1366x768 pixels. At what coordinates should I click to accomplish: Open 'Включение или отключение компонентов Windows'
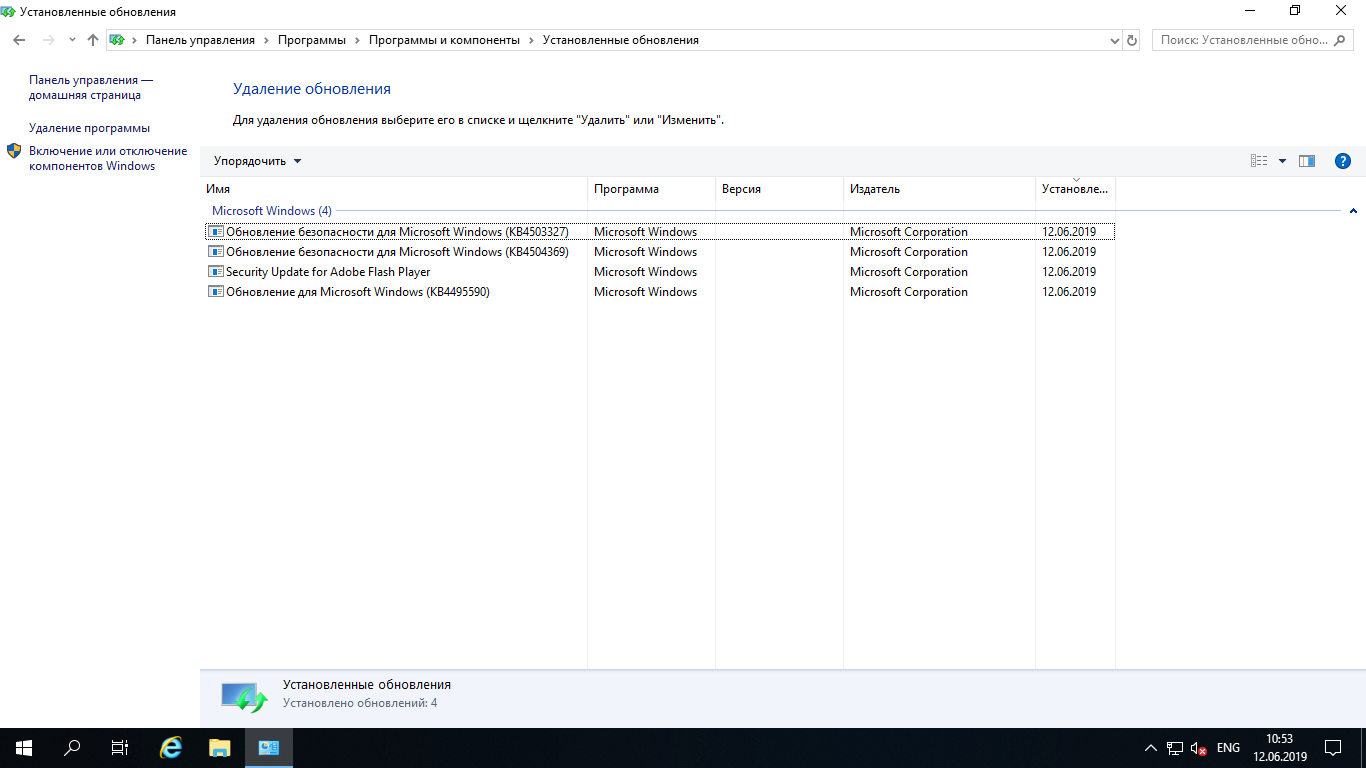108,158
